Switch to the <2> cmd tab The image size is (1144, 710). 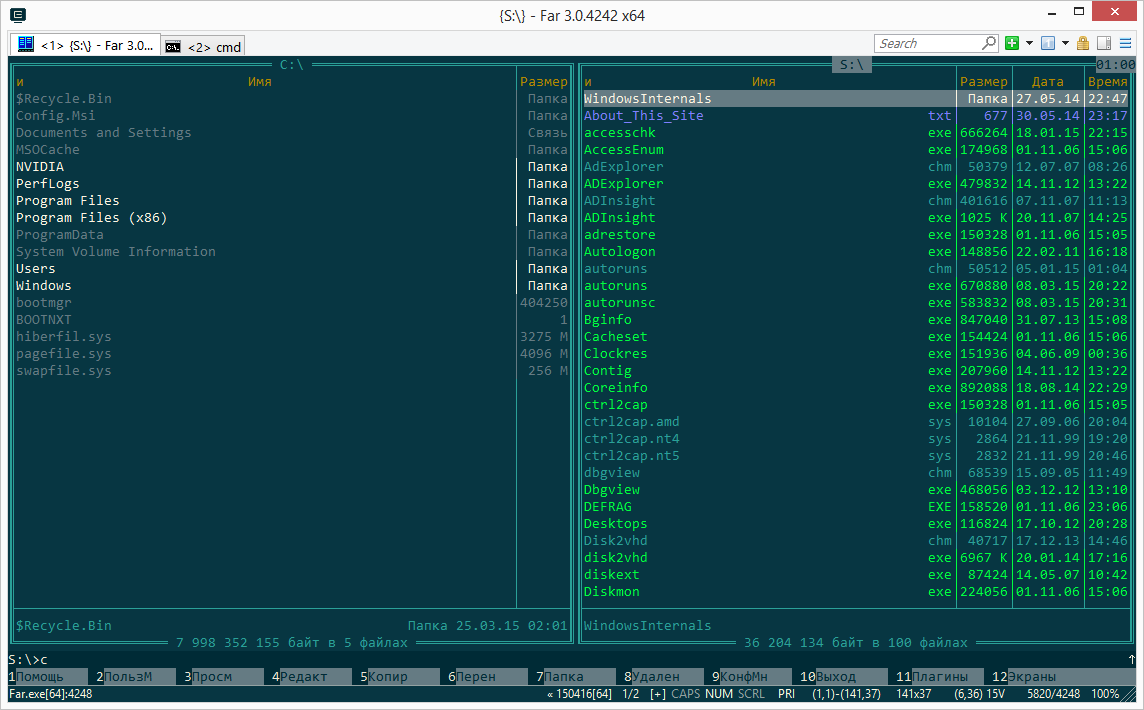[x=203, y=46]
